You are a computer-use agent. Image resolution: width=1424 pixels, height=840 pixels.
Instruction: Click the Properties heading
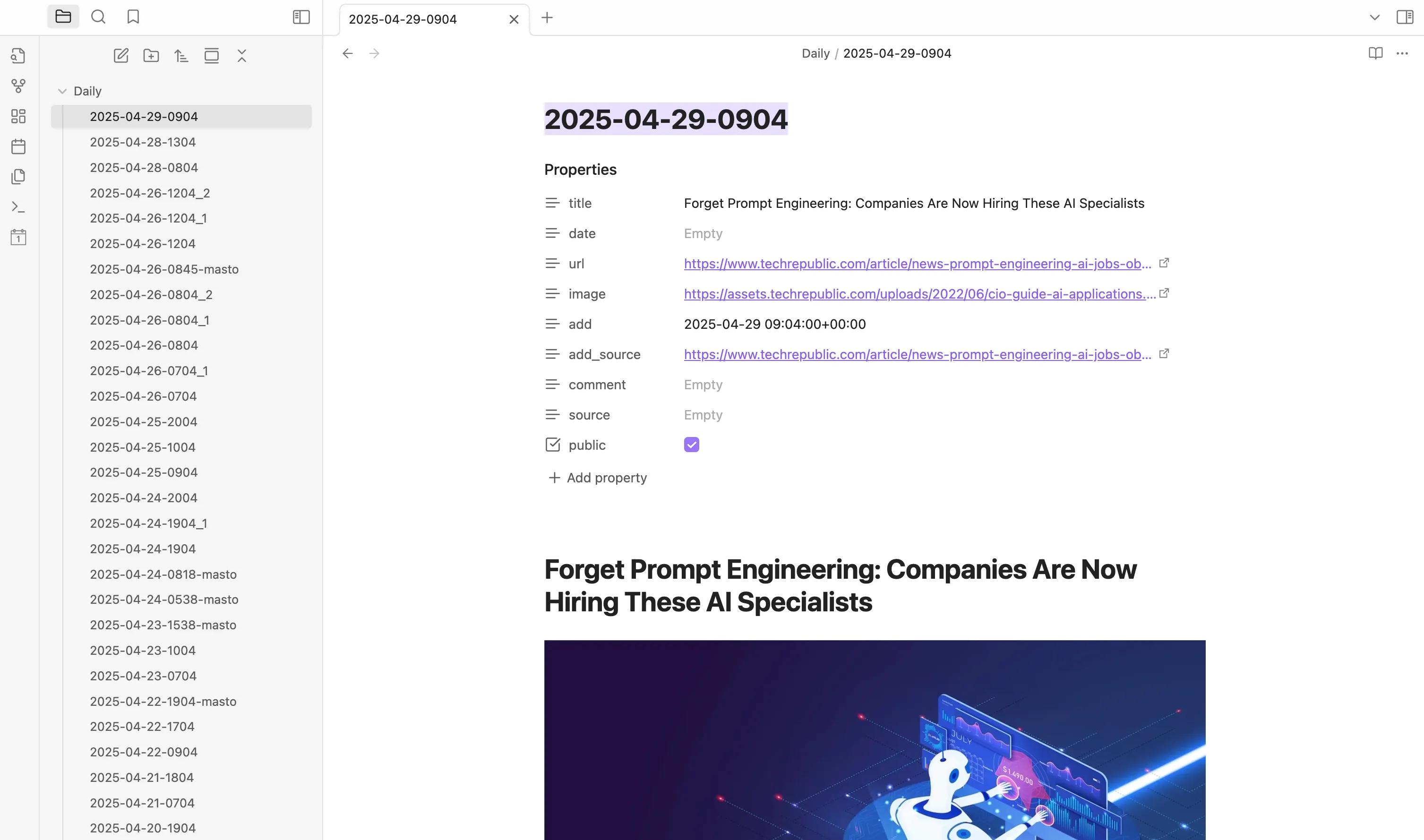(580, 170)
